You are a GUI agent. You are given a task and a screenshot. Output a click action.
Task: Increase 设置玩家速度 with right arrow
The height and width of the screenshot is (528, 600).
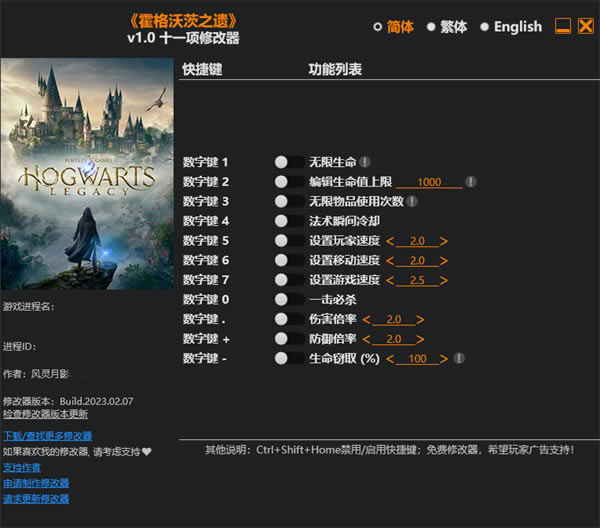coord(443,241)
